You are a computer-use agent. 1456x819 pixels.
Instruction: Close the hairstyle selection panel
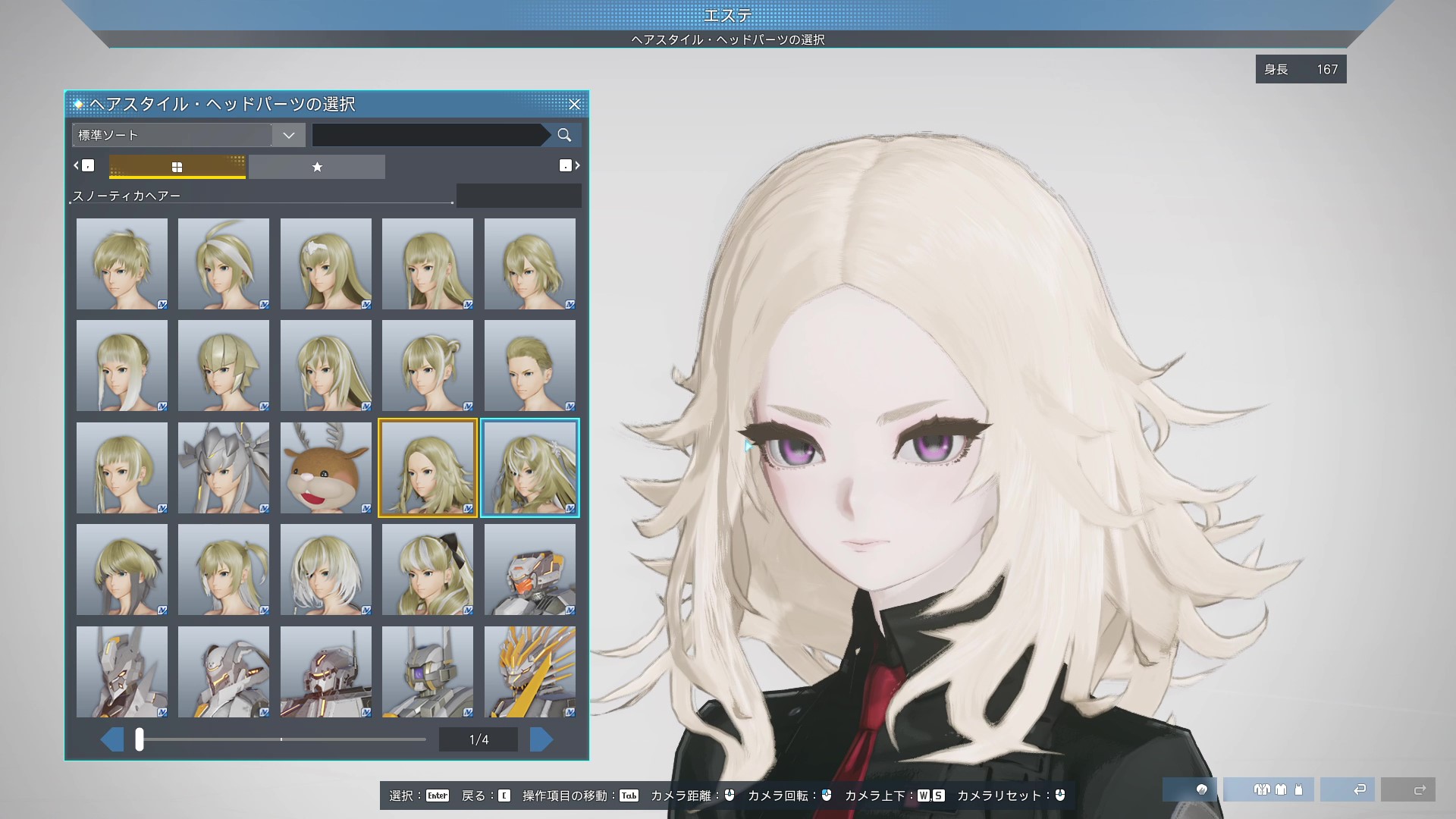click(x=574, y=104)
